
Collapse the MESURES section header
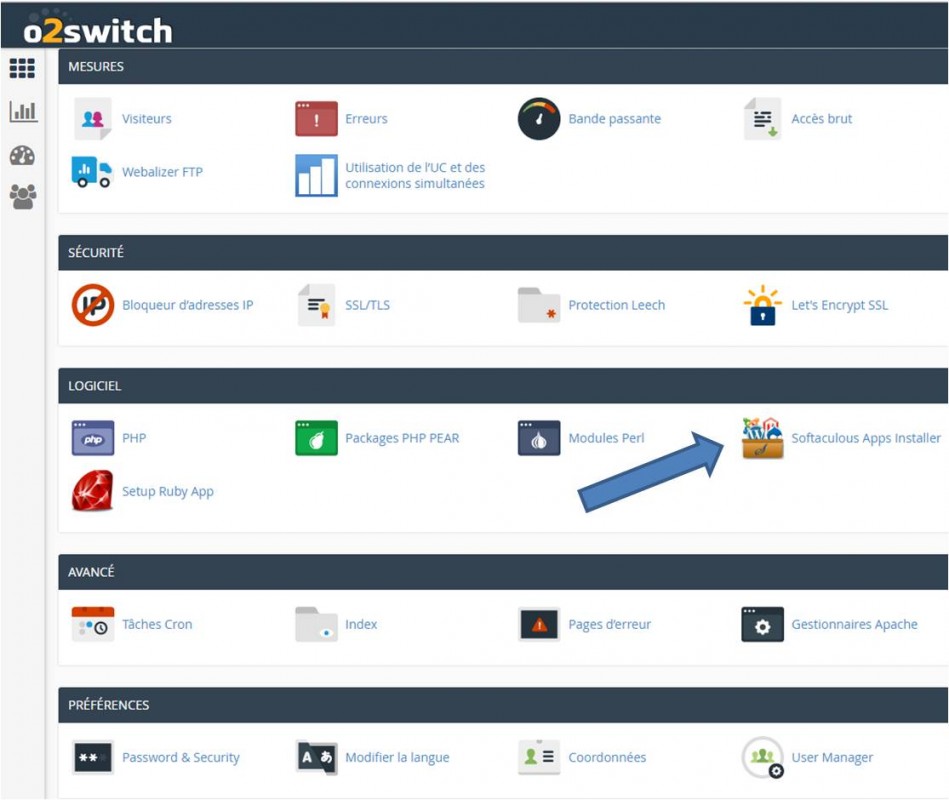503,67
